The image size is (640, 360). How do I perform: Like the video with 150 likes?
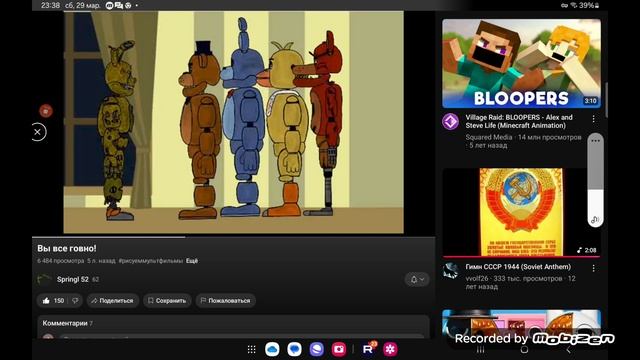(53, 301)
